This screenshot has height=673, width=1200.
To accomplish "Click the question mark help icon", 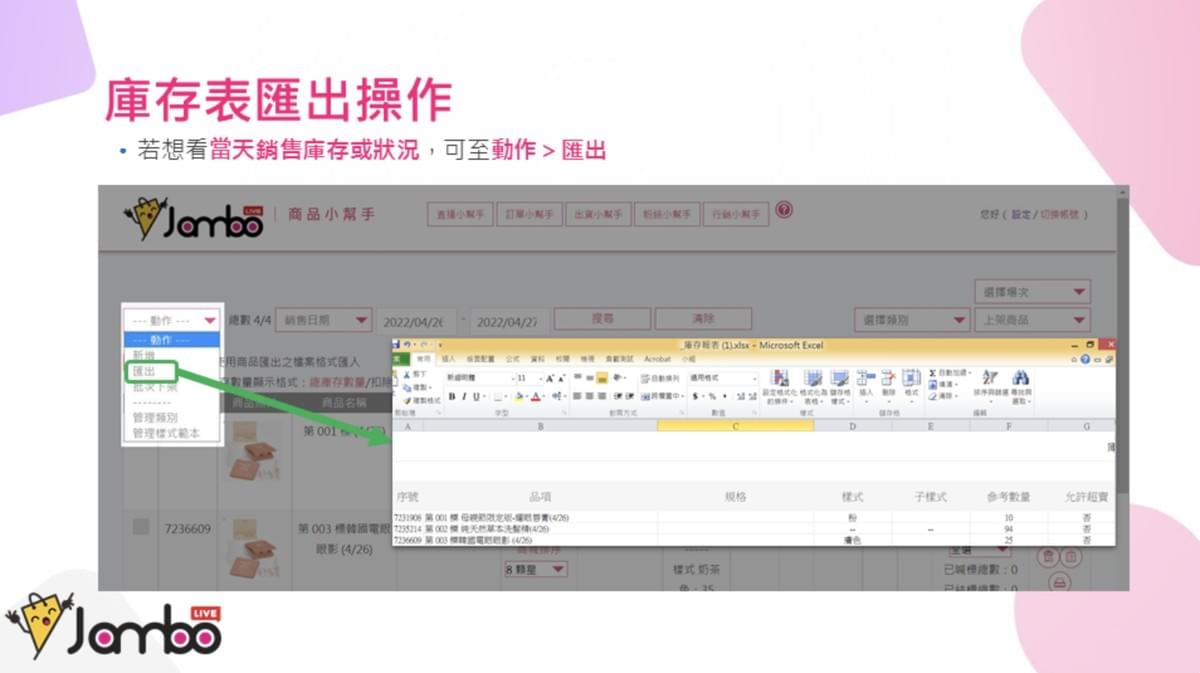I will 784,210.
